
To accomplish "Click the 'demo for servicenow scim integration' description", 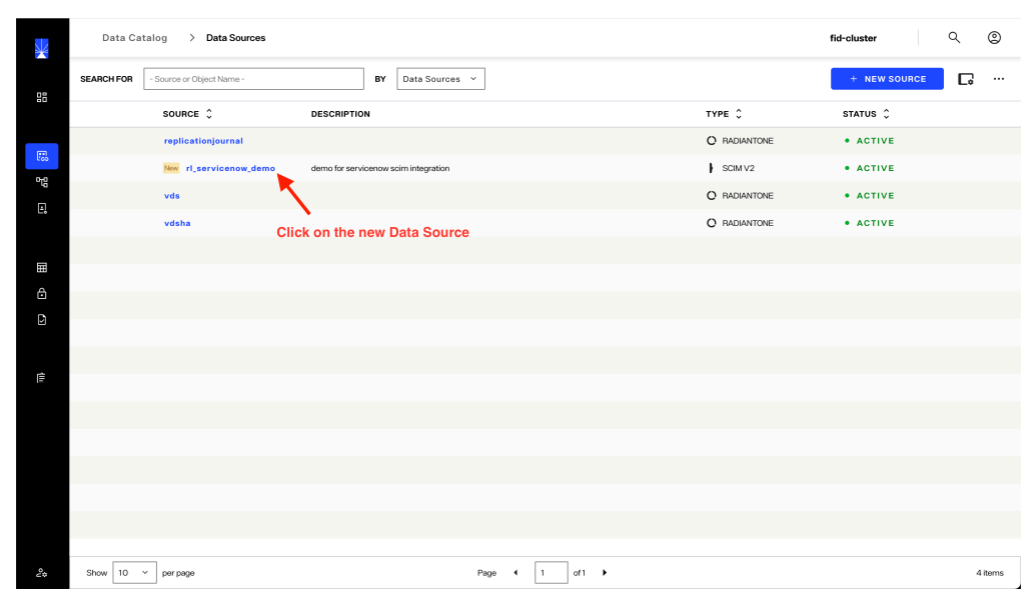I will (x=380, y=168).
